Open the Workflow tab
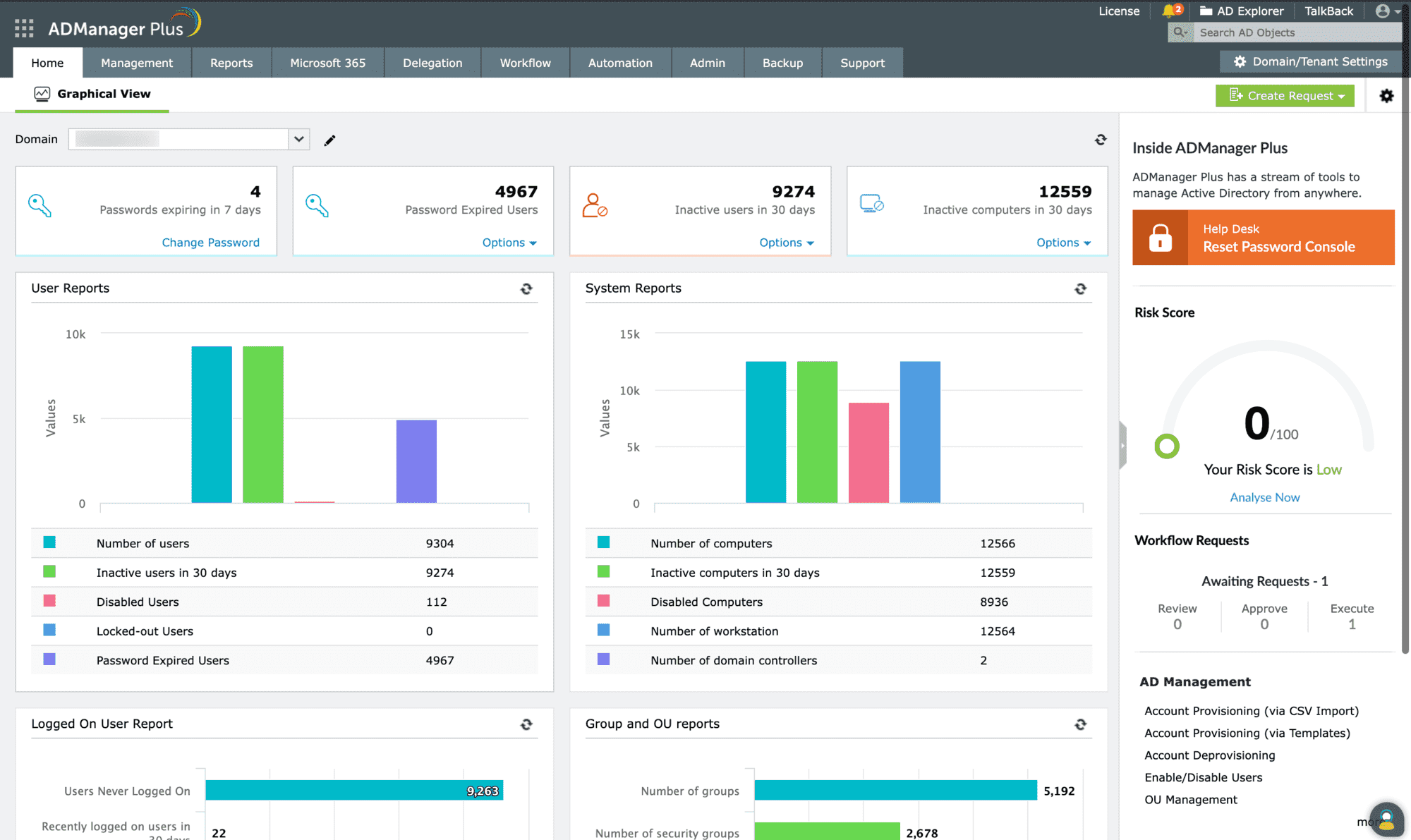Viewport: 1411px width, 840px height. [x=526, y=63]
